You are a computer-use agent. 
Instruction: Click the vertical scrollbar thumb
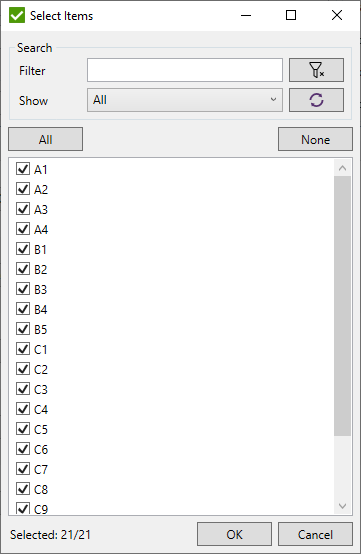click(x=342, y=306)
